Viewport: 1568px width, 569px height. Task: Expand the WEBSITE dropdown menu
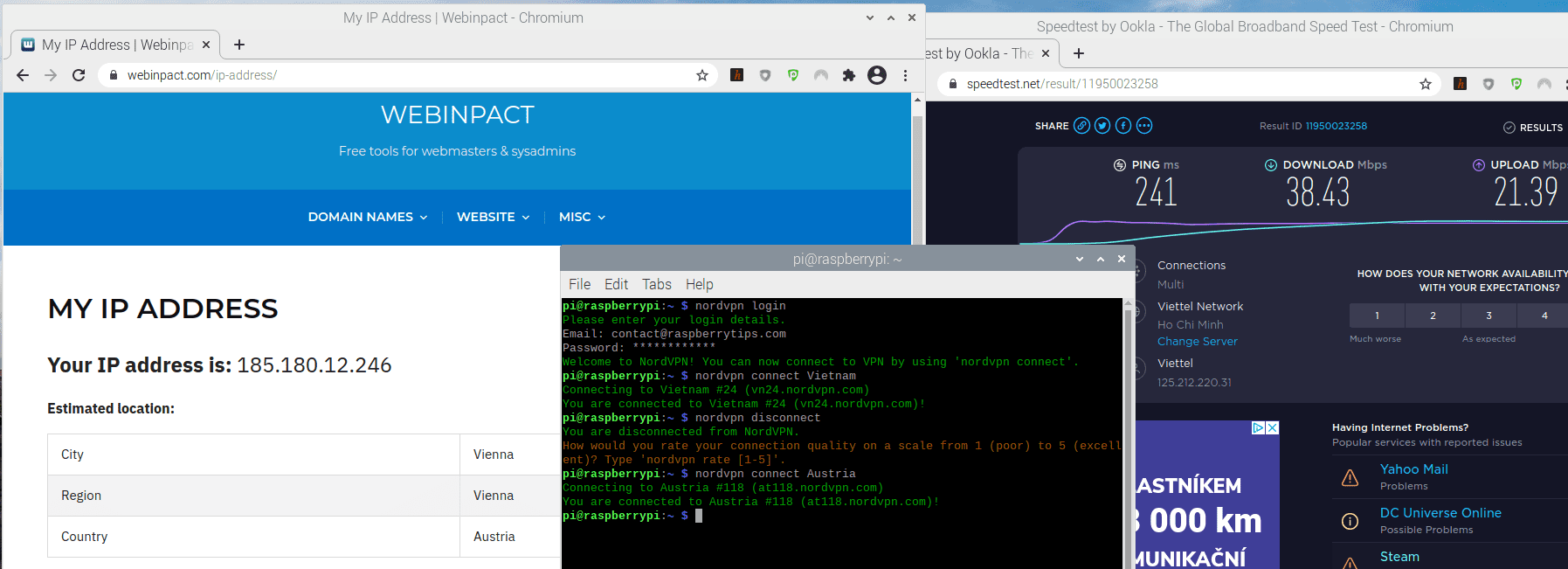tap(493, 217)
